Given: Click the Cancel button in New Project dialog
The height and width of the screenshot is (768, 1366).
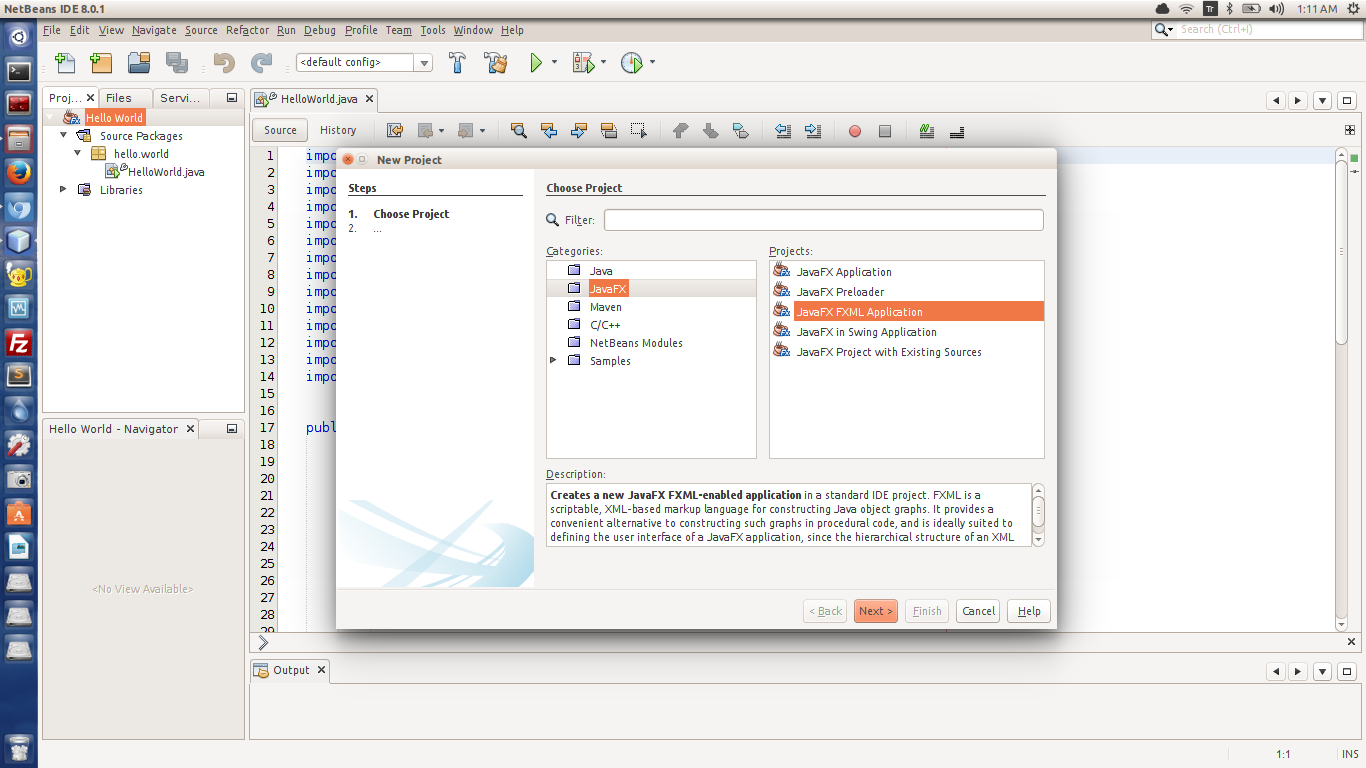Looking at the screenshot, I should click(x=978, y=611).
